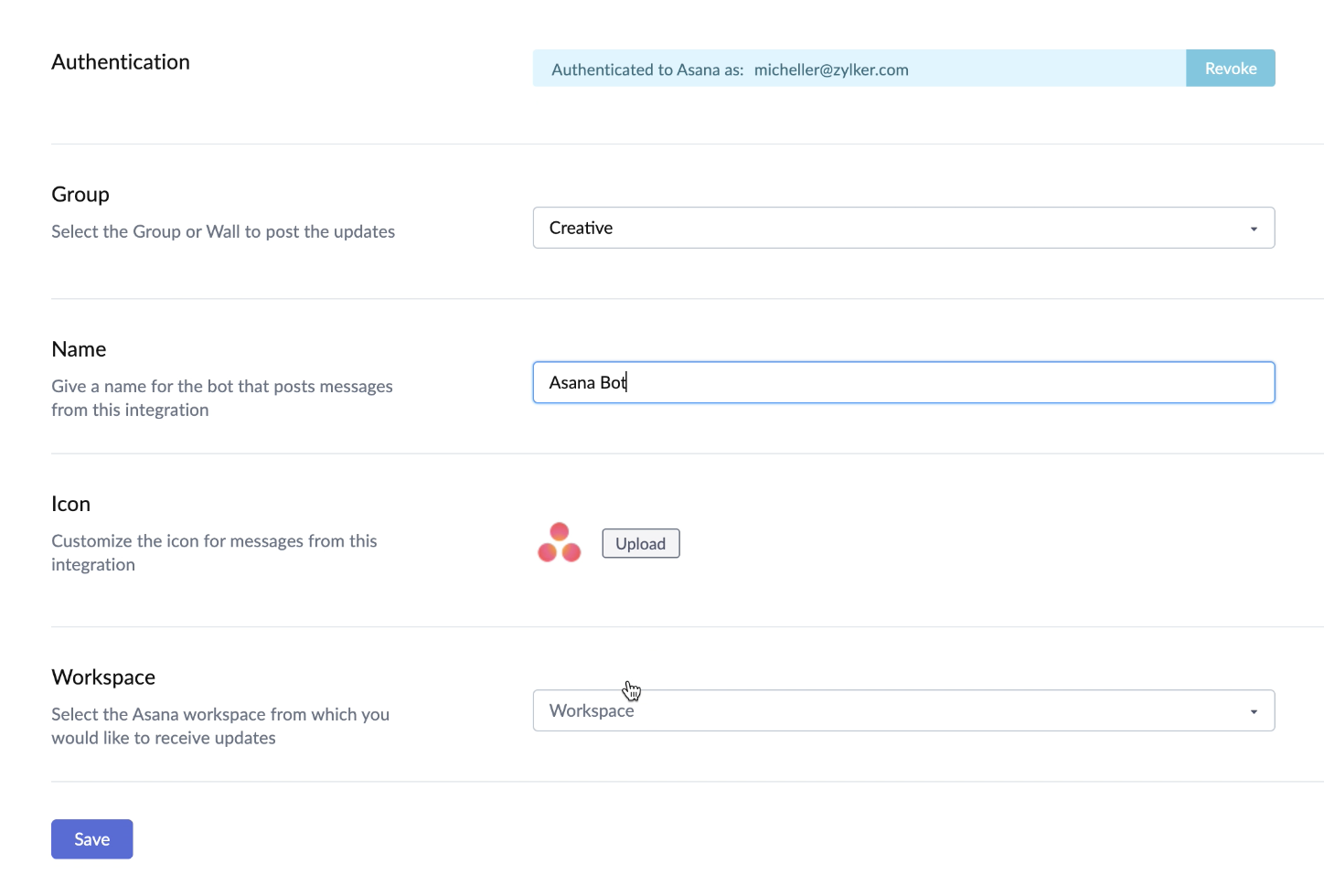This screenshot has width=1324, height=896.
Task: Click 'Give a name for the bot' description
Action: click(222, 398)
